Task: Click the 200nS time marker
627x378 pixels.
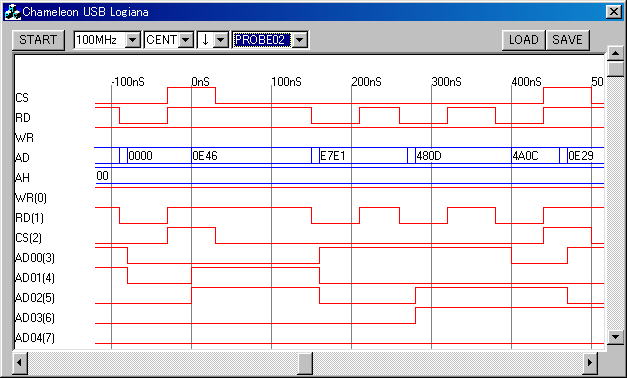Action: click(366, 82)
